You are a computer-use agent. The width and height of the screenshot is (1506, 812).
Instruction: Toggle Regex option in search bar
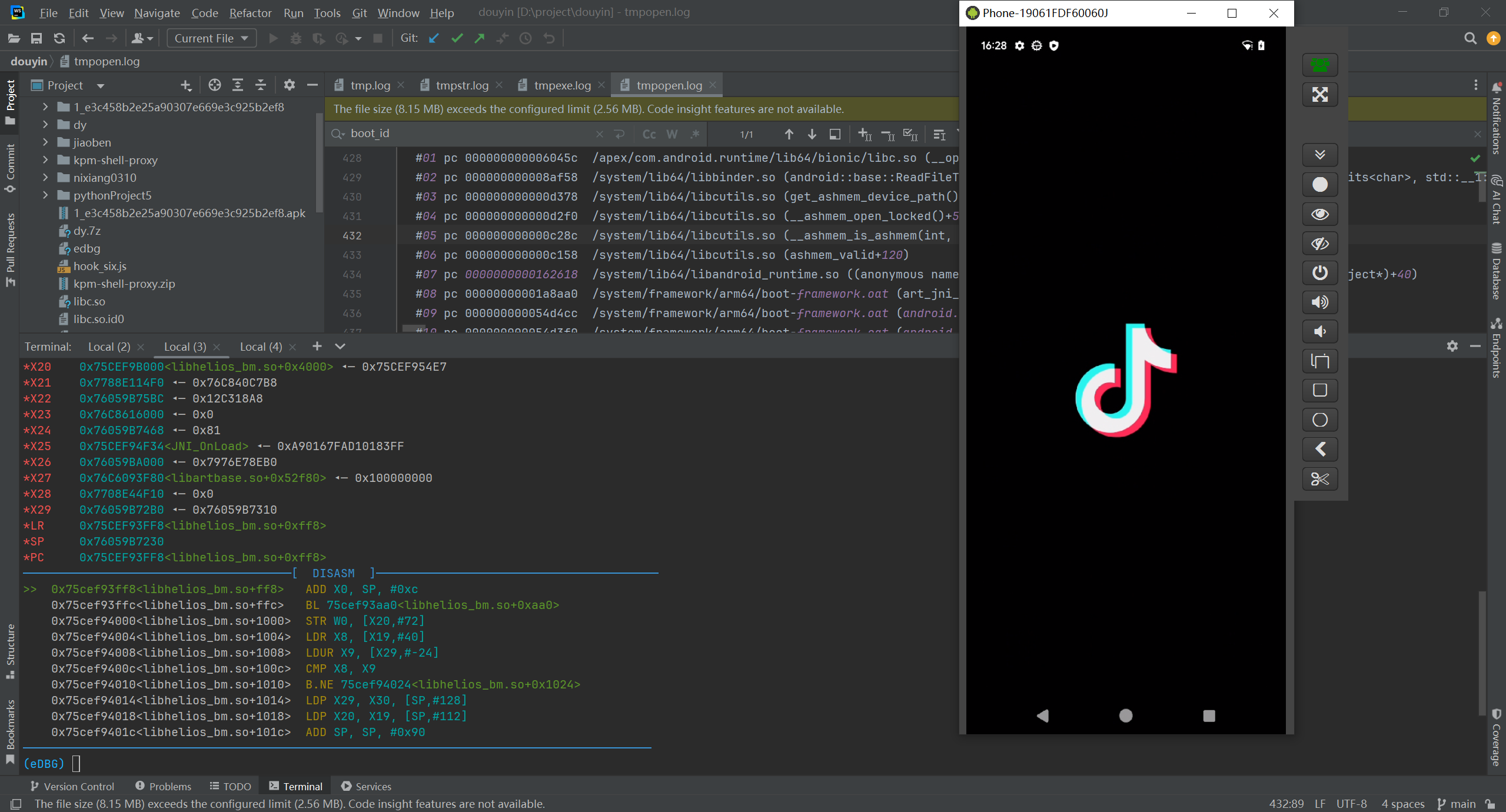tap(695, 134)
